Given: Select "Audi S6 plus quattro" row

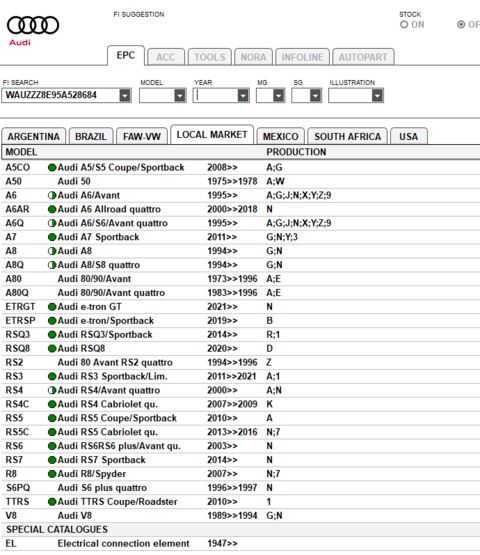Looking at the screenshot, I should 240,488.
